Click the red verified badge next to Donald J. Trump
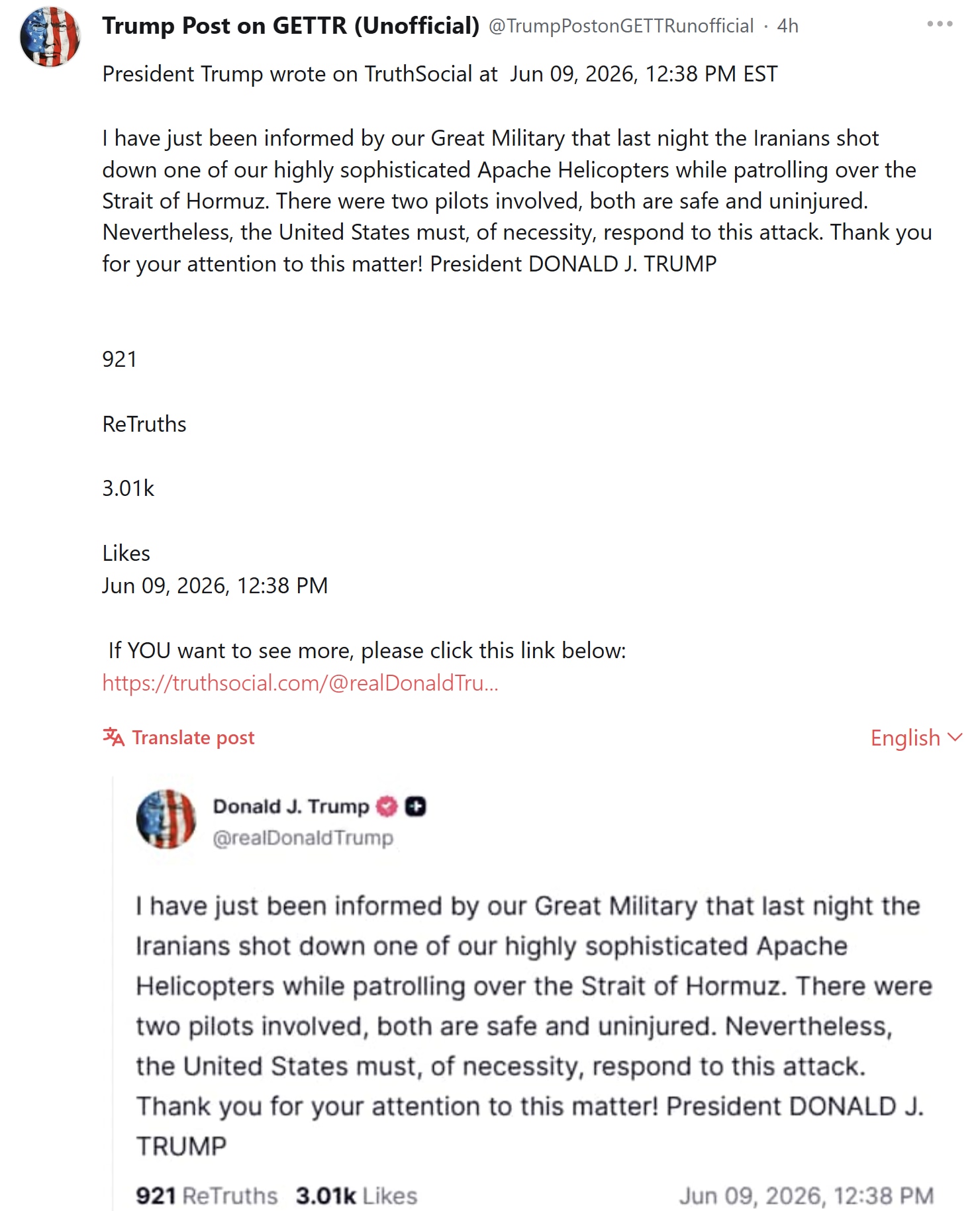980x1211 pixels. click(387, 806)
